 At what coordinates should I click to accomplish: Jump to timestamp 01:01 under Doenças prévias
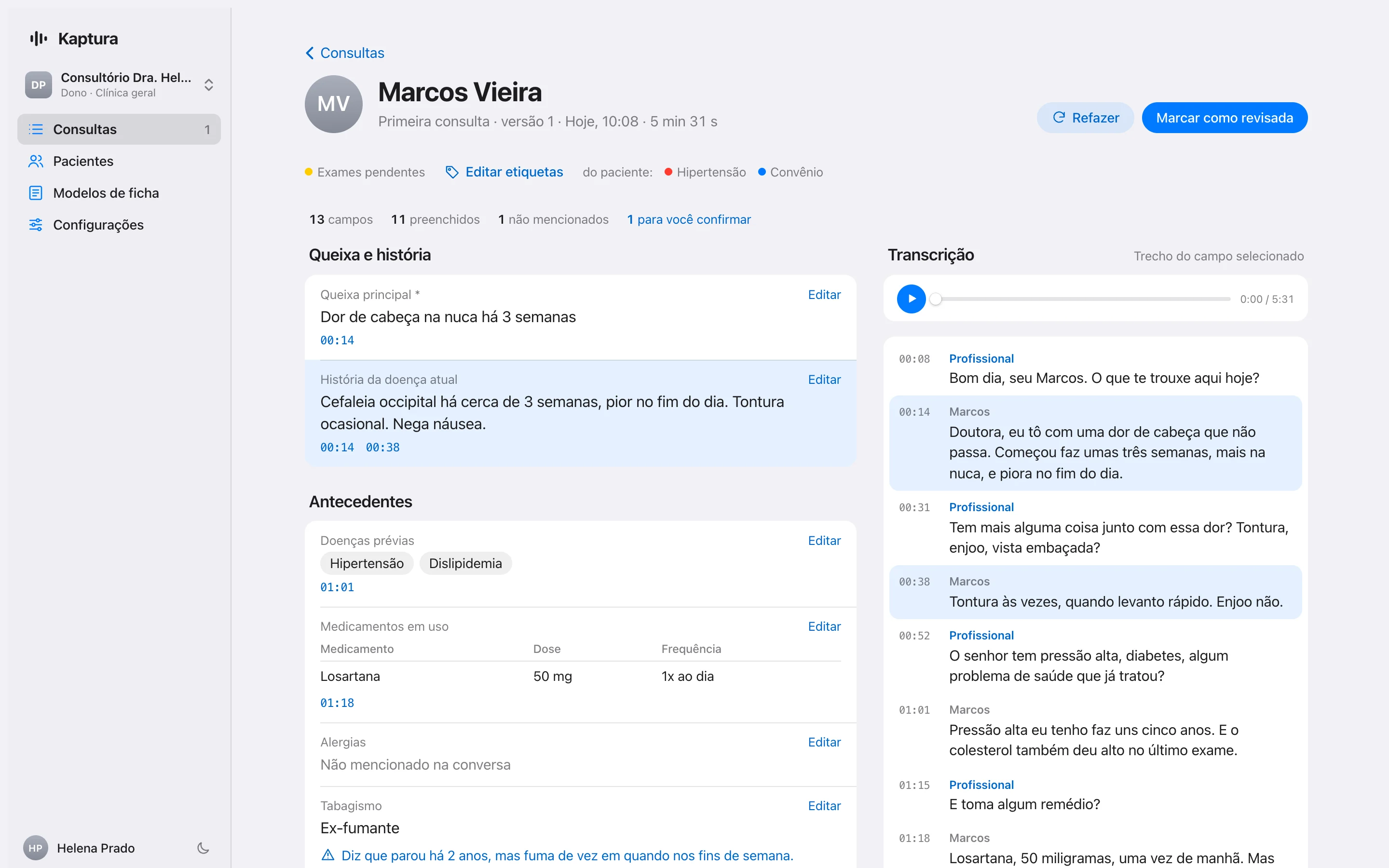click(337, 587)
